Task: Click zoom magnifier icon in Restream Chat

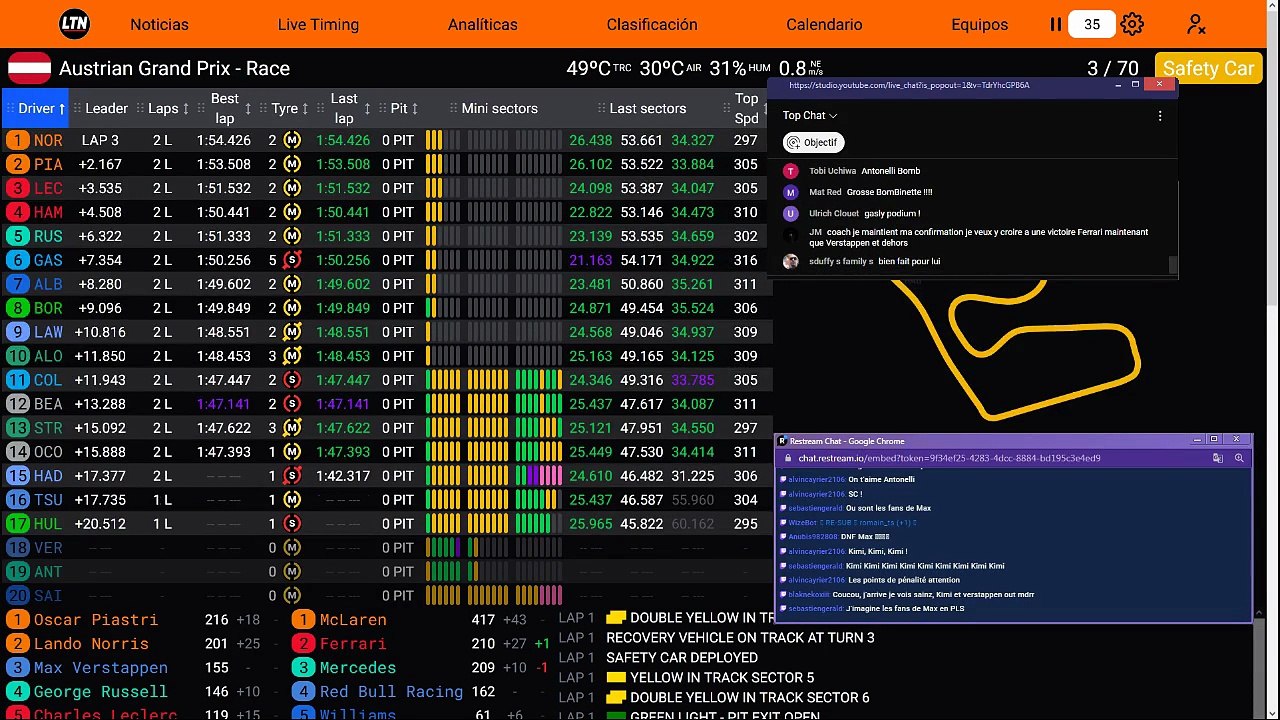Action: [x=1239, y=458]
